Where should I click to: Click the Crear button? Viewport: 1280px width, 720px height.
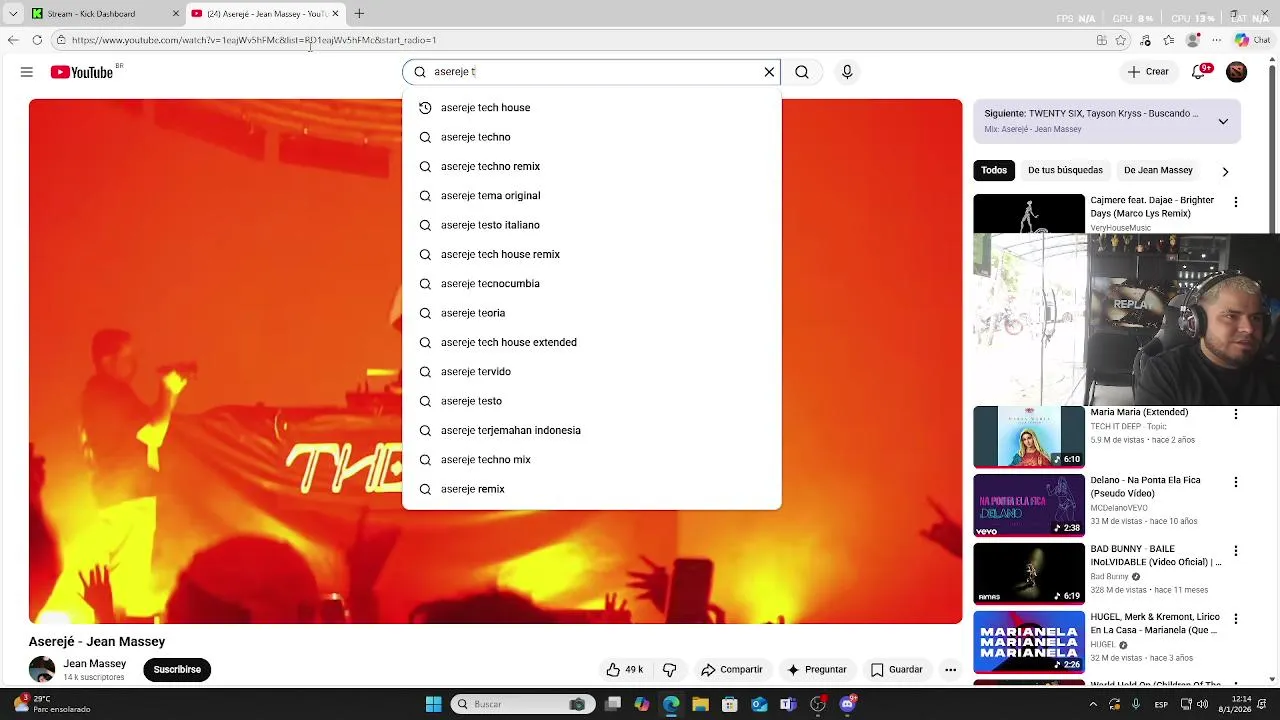[1148, 72]
